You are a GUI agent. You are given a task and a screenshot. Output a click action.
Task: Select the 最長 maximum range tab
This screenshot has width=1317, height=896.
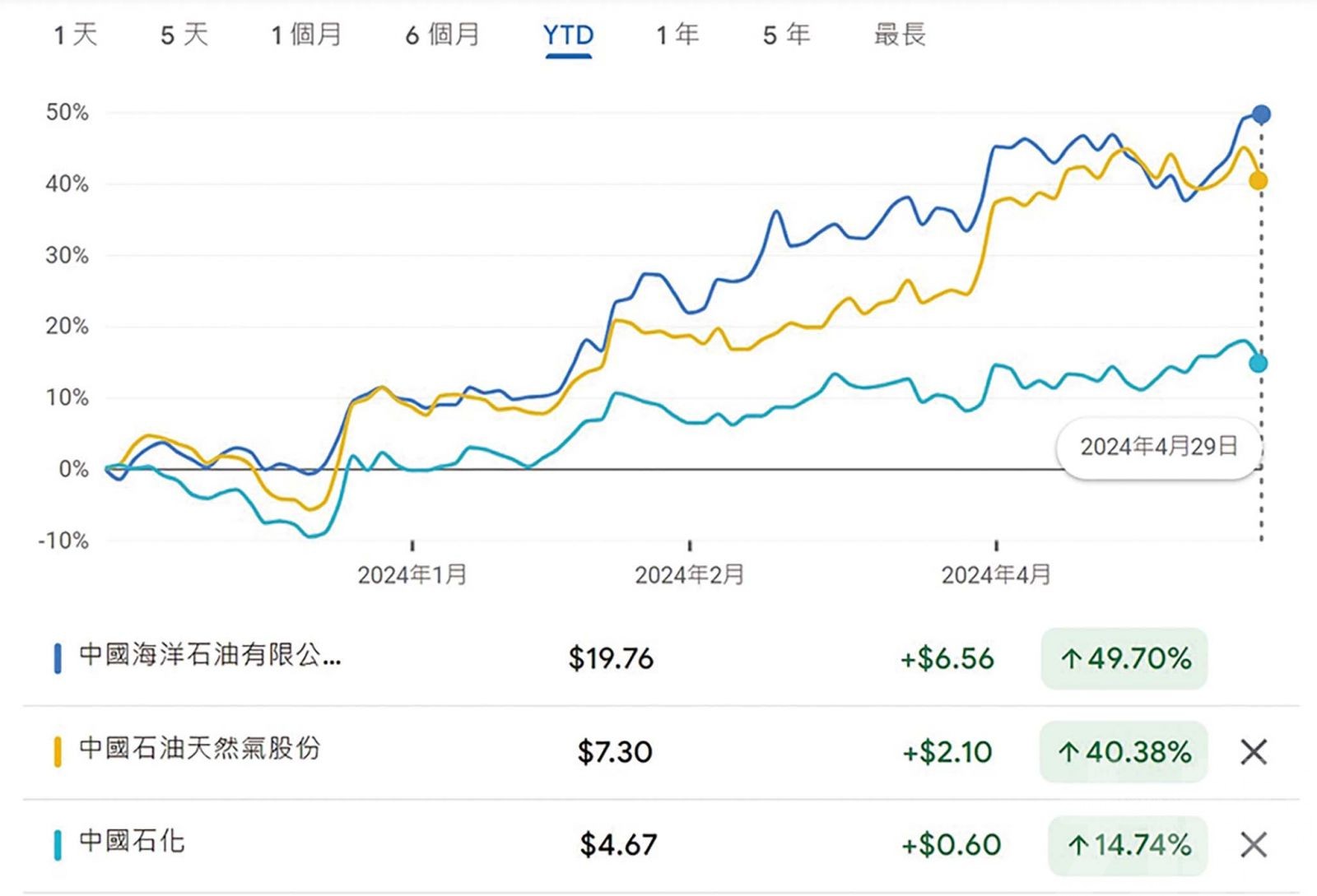click(x=900, y=35)
